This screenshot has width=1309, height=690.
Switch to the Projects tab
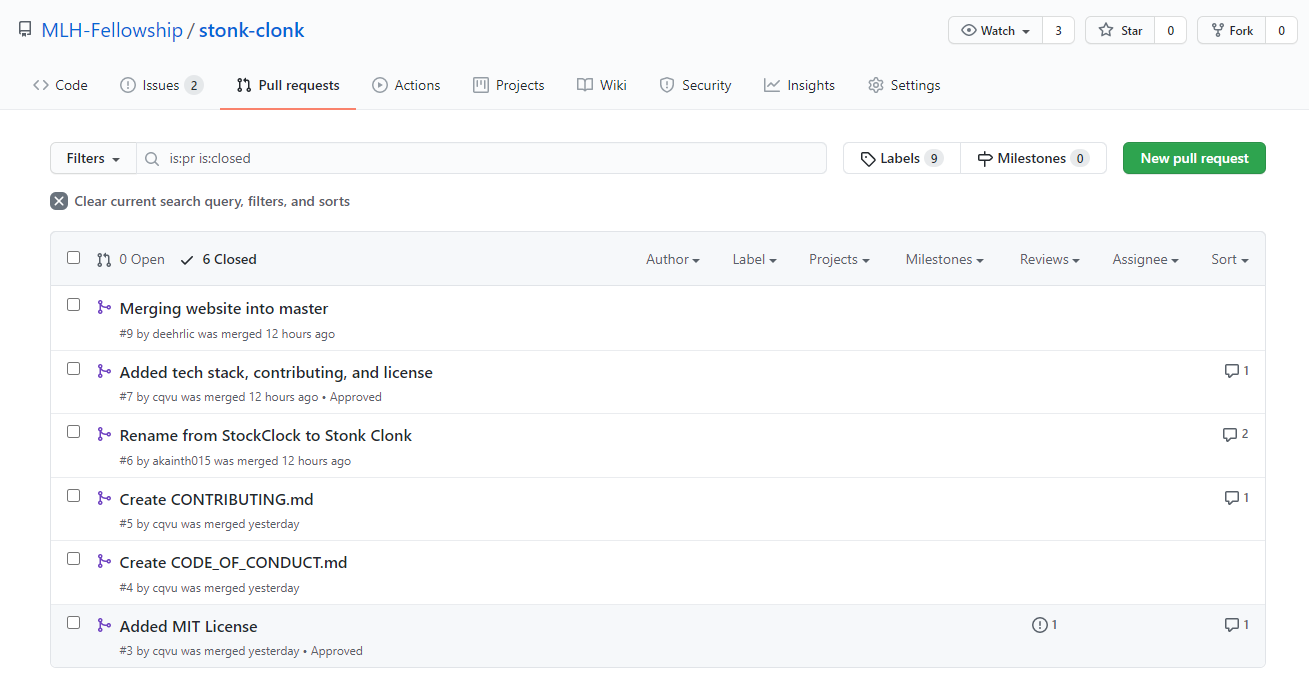[x=509, y=85]
